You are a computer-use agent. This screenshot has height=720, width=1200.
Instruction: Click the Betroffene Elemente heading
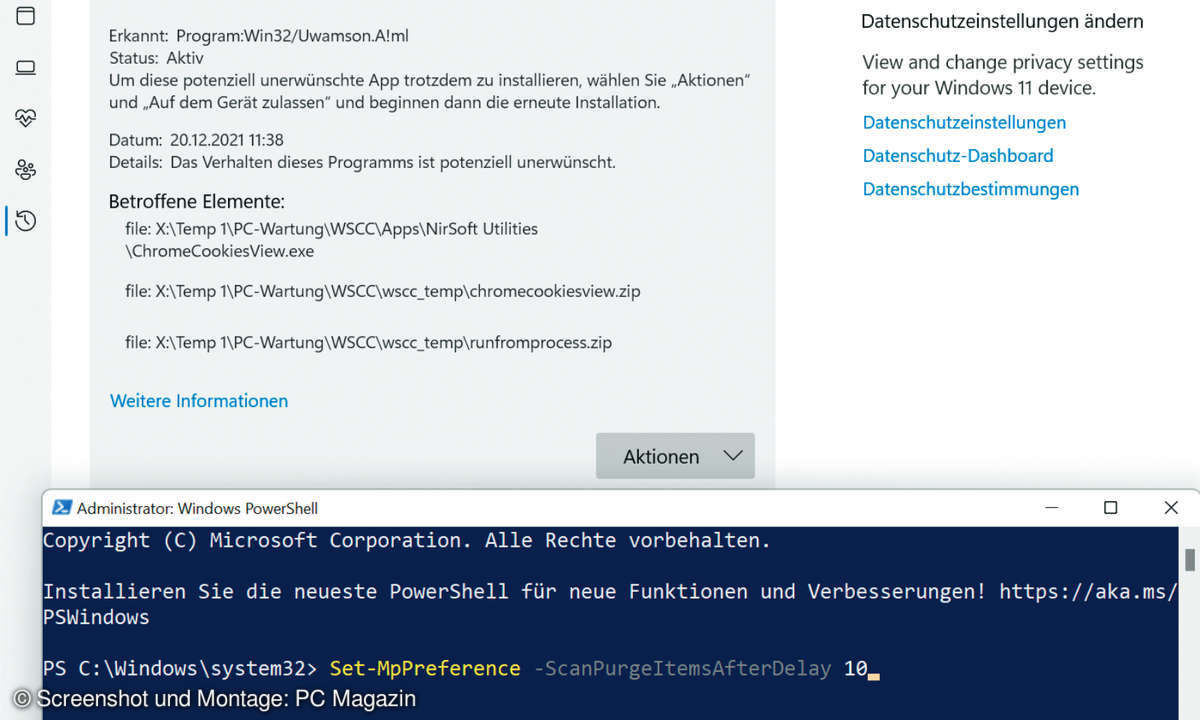pos(197,202)
